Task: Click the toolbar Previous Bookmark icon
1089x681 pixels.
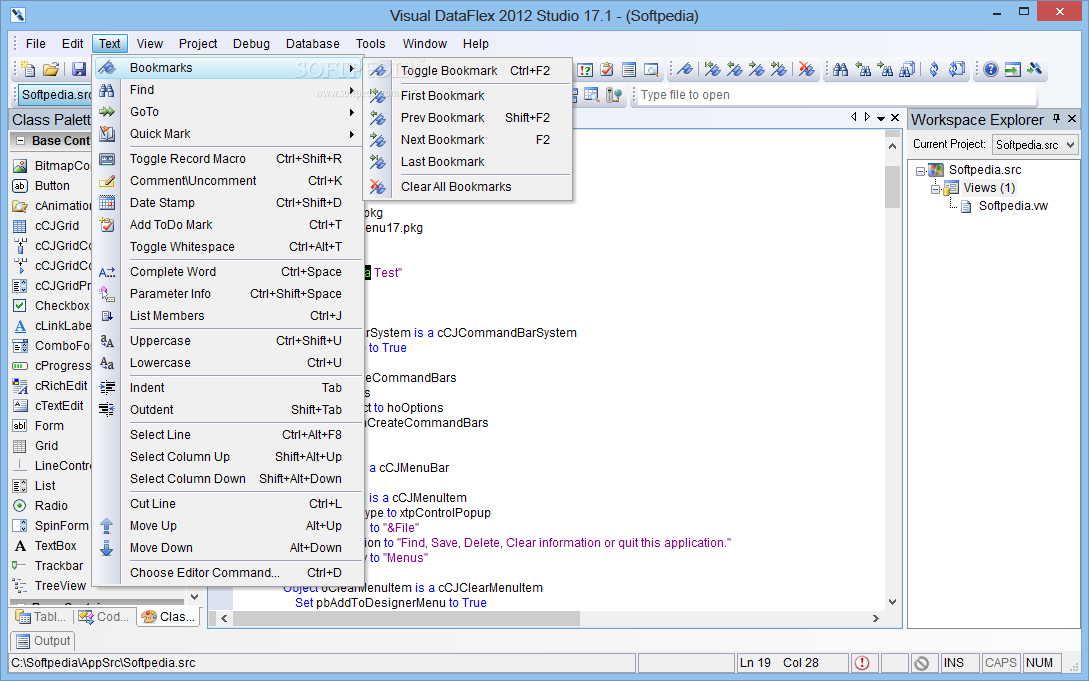Action: coord(734,69)
